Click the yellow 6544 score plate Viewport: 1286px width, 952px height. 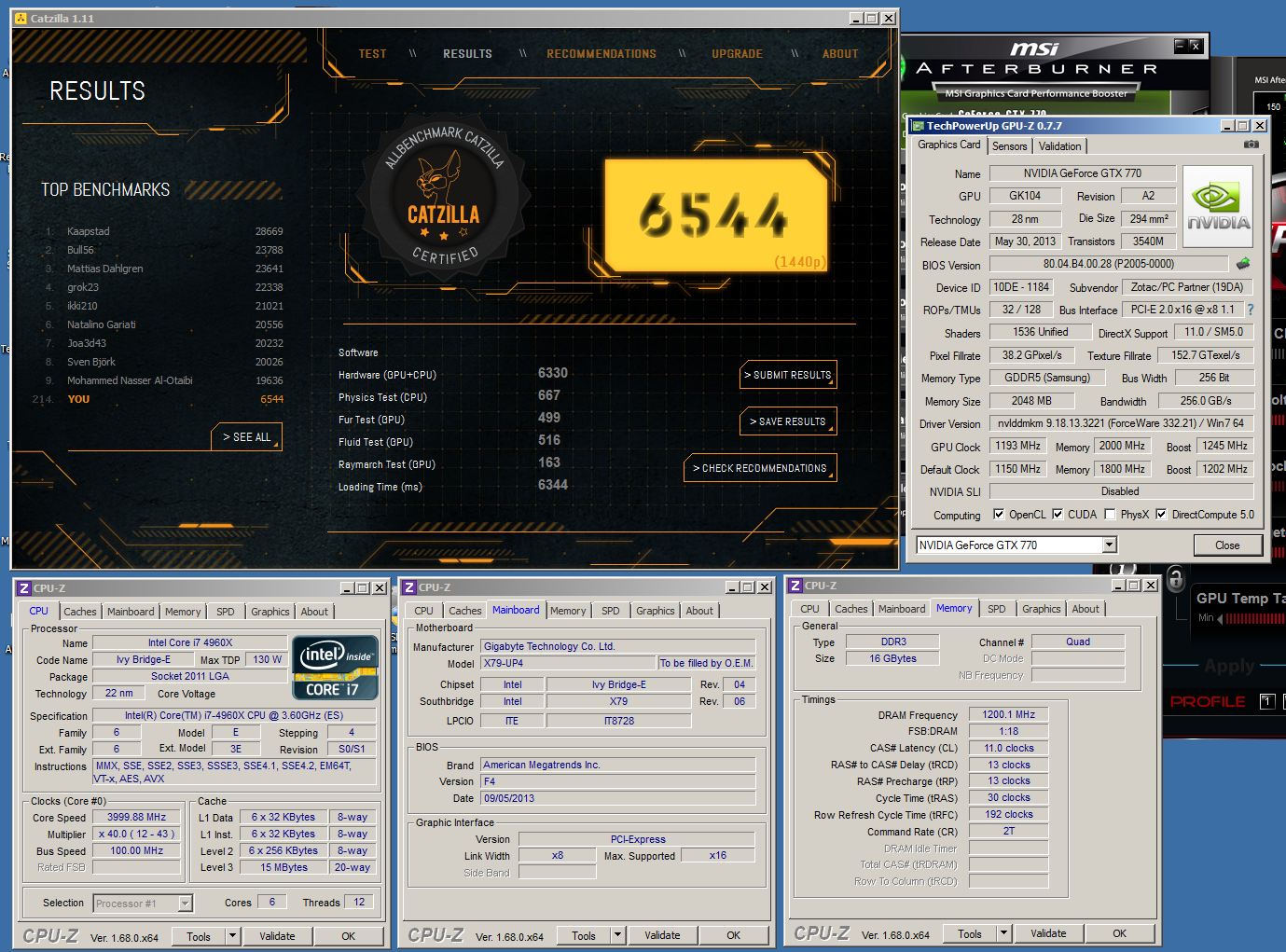715,215
